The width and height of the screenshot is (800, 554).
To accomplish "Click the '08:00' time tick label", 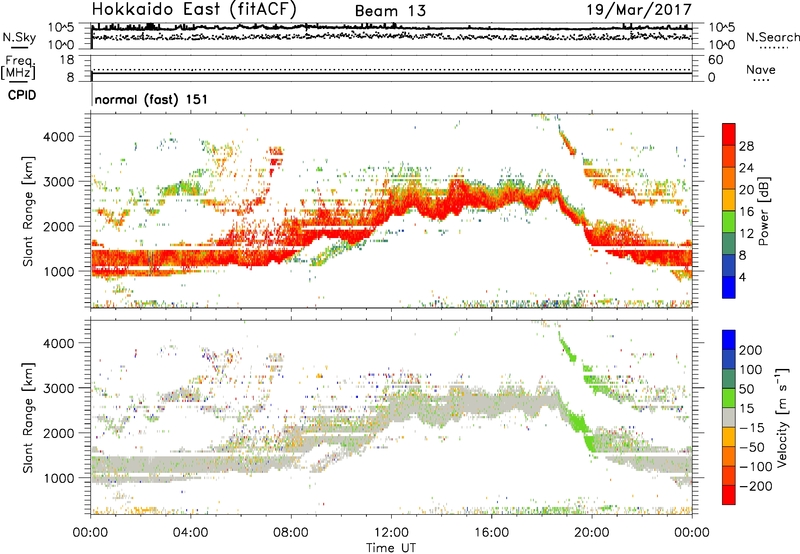I will [x=290, y=533].
